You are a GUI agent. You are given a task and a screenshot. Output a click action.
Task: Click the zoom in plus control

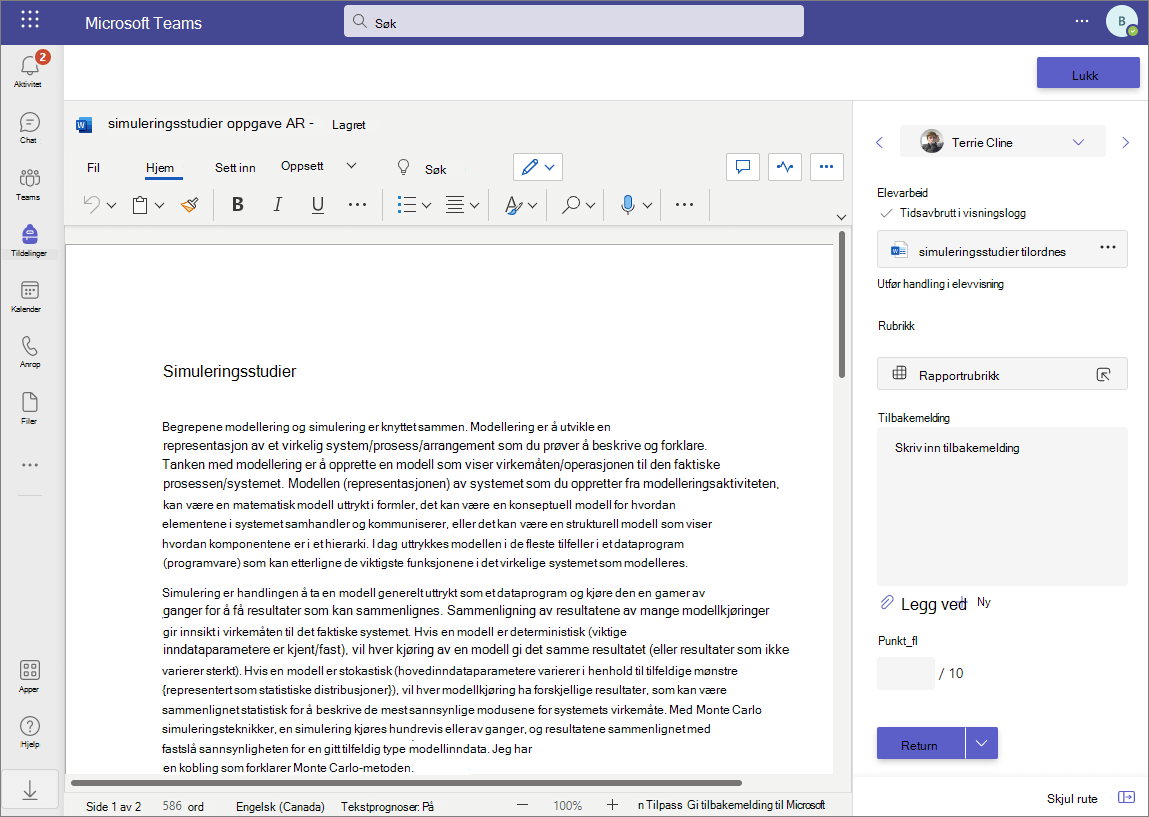click(x=613, y=805)
